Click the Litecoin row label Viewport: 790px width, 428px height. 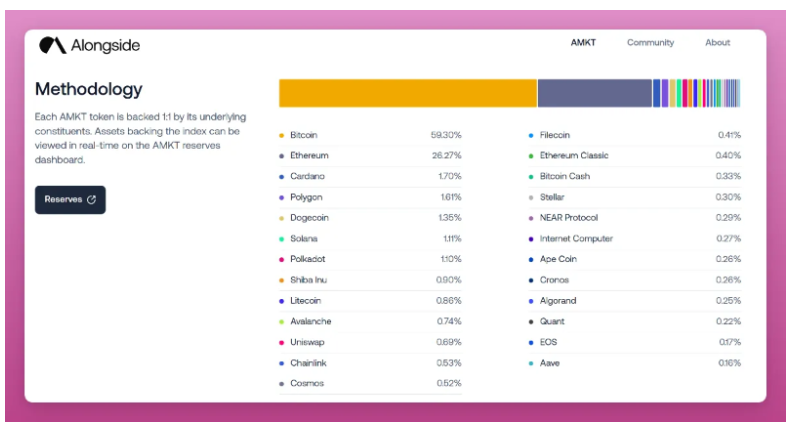click(x=305, y=300)
